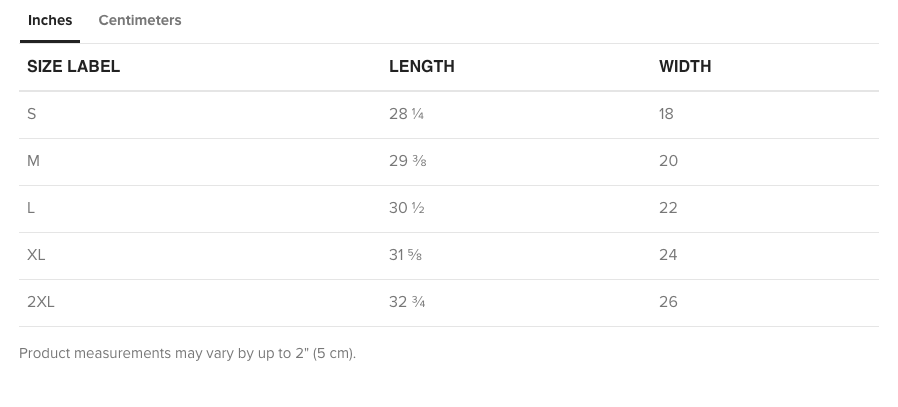This screenshot has width=898, height=407.
Task: Select the 30 ½ length value
Action: coord(406,208)
